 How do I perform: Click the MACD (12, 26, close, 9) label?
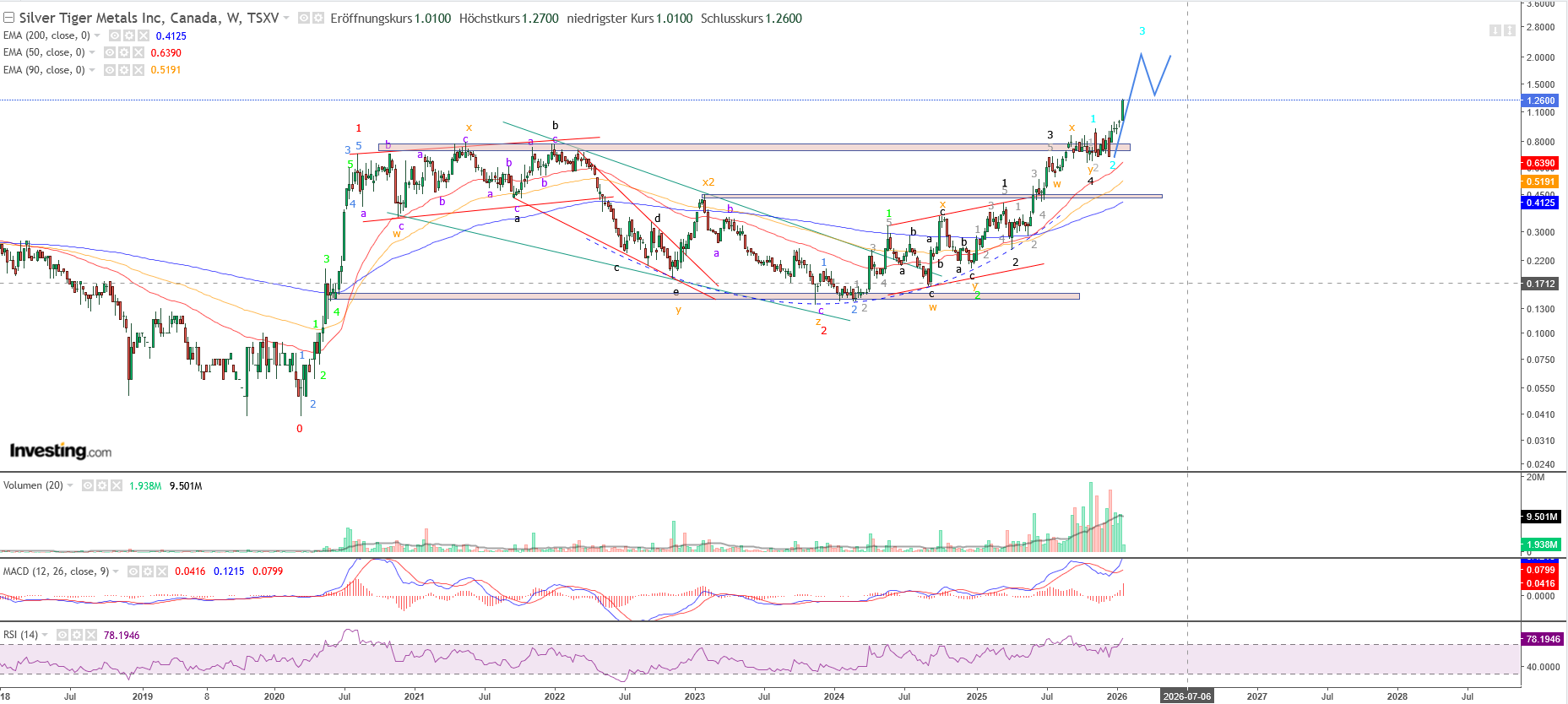[56, 571]
